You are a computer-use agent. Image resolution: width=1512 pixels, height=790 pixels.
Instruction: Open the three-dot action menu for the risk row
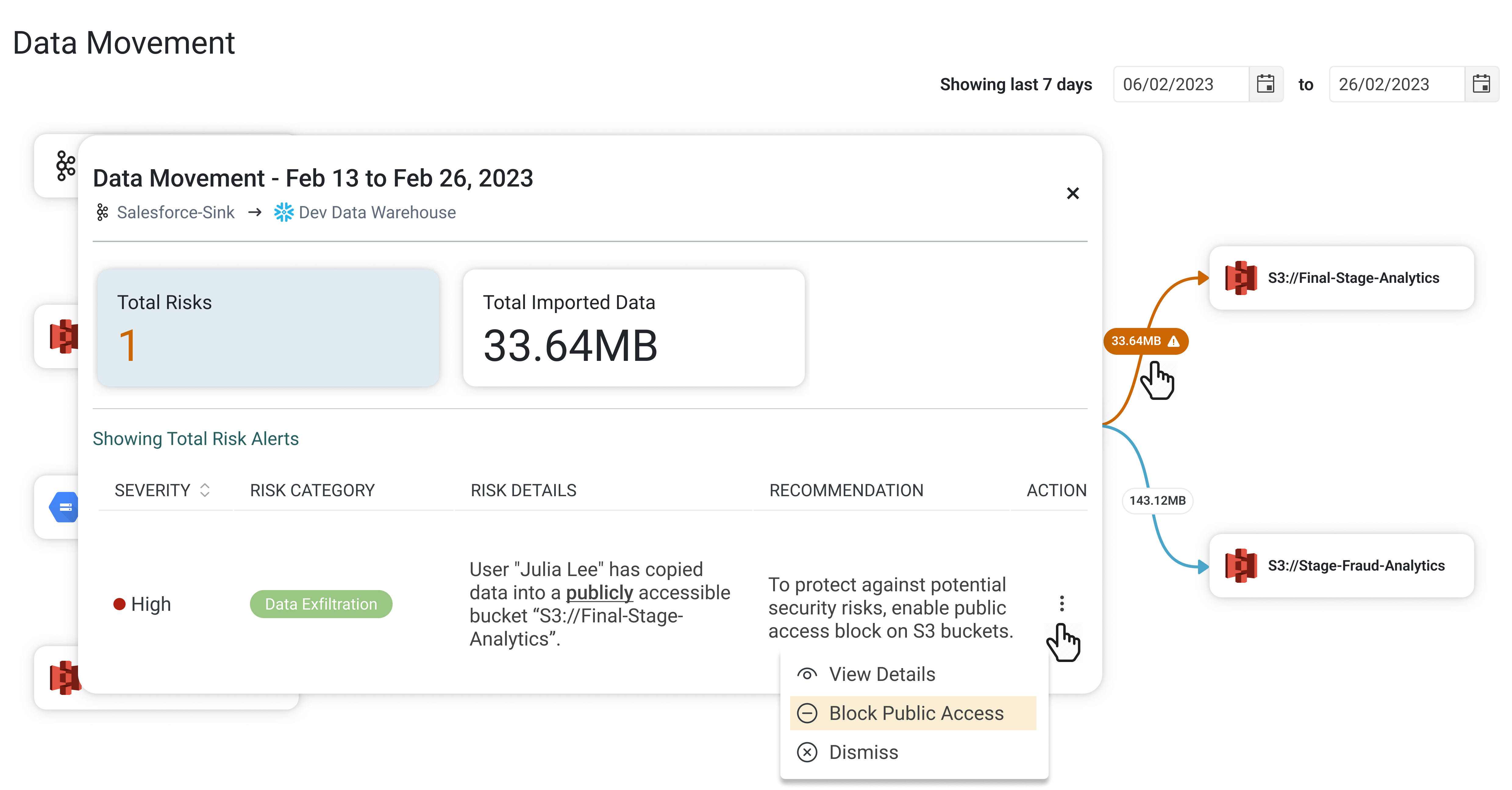click(x=1062, y=603)
